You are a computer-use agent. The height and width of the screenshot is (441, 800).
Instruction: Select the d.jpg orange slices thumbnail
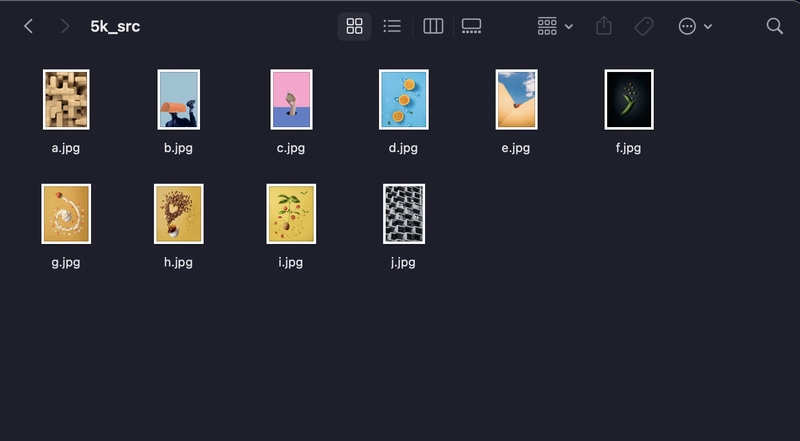(404, 100)
